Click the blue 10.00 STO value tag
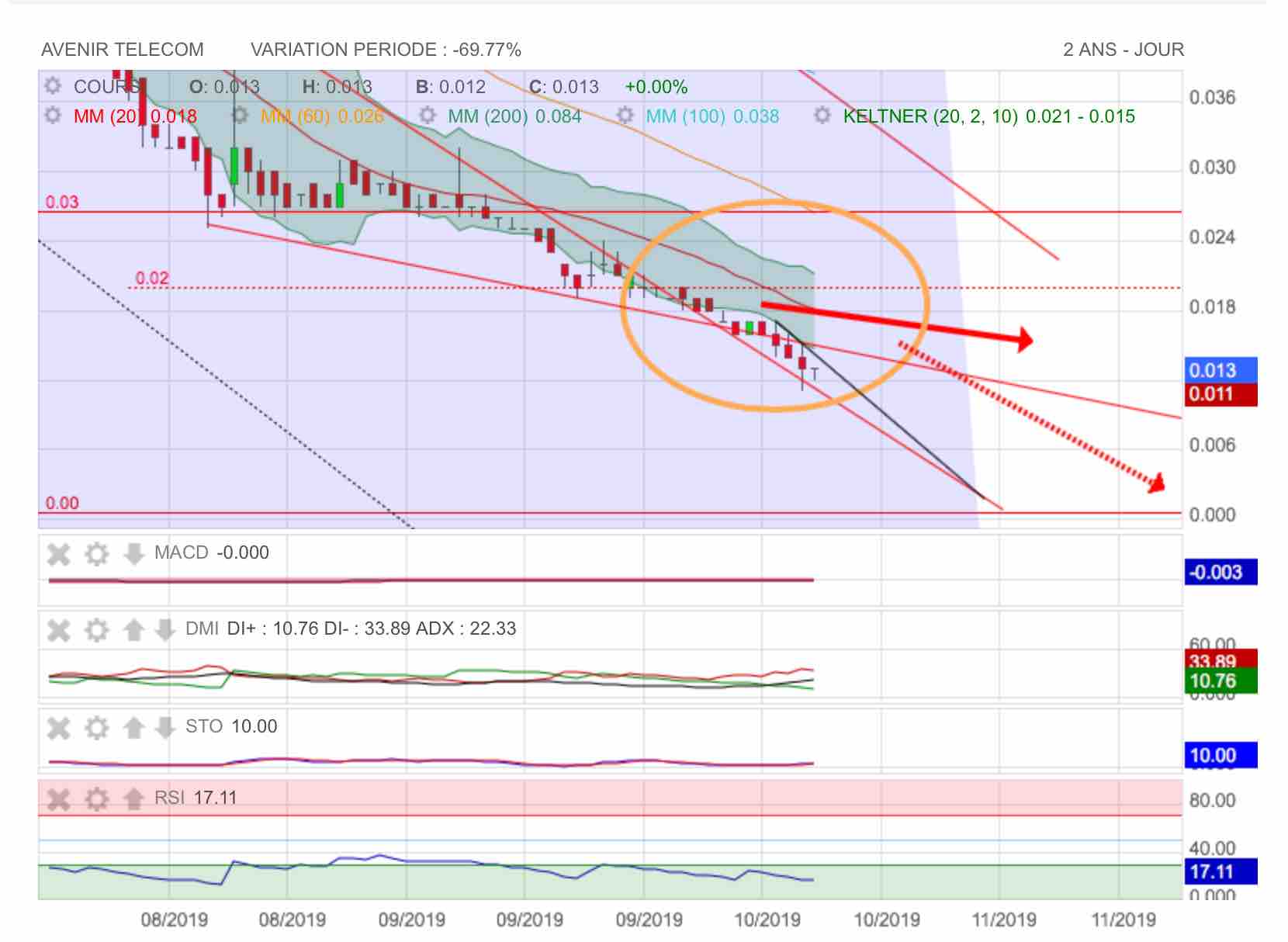This screenshot has height=942, width=1288. [x=1220, y=756]
